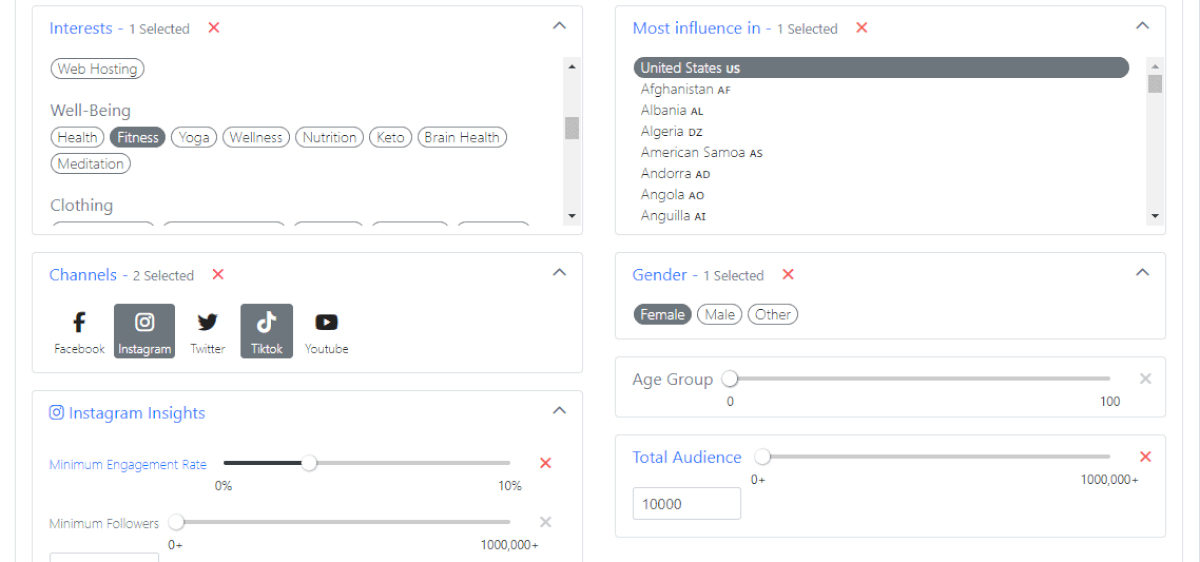Select Anguilla in country list

tap(881, 215)
